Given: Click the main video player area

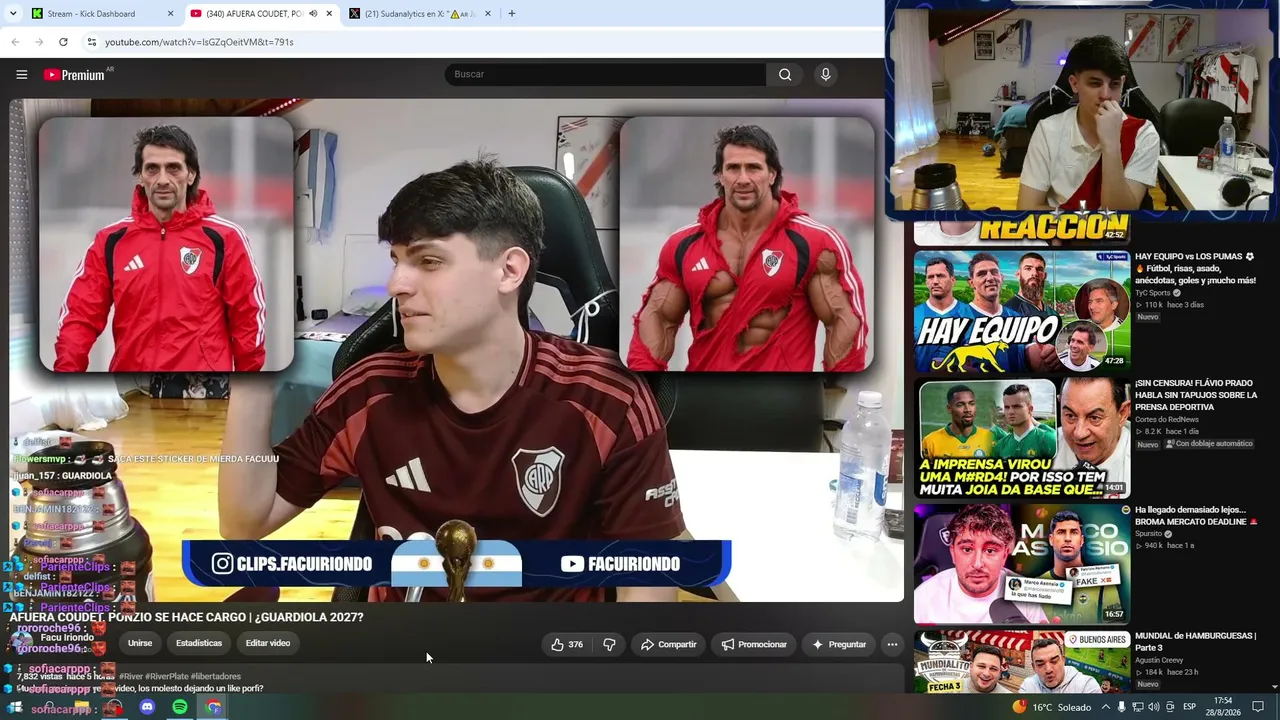Looking at the screenshot, I should [x=456, y=350].
